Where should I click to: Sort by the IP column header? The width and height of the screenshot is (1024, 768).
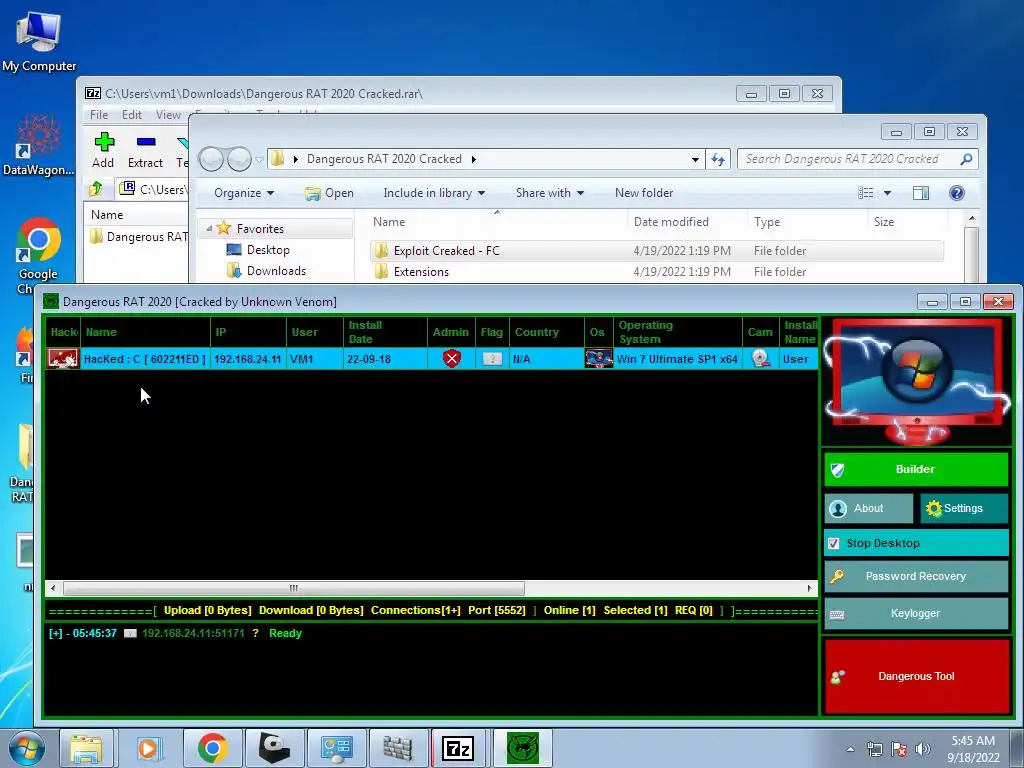point(248,332)
